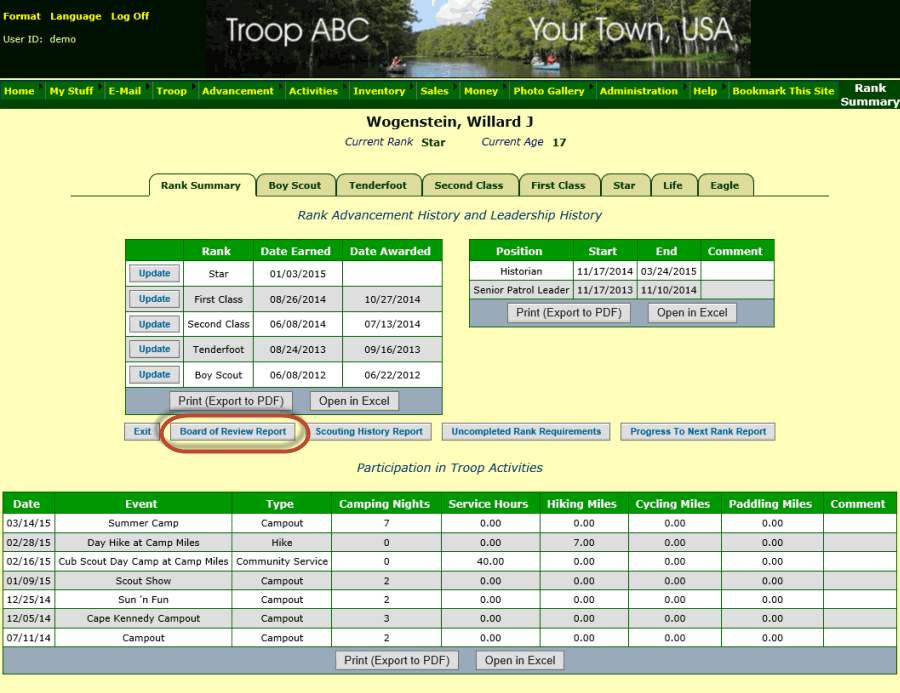Click the Historian position cell
The image size is (900, 693).
[x=521, y=271]
